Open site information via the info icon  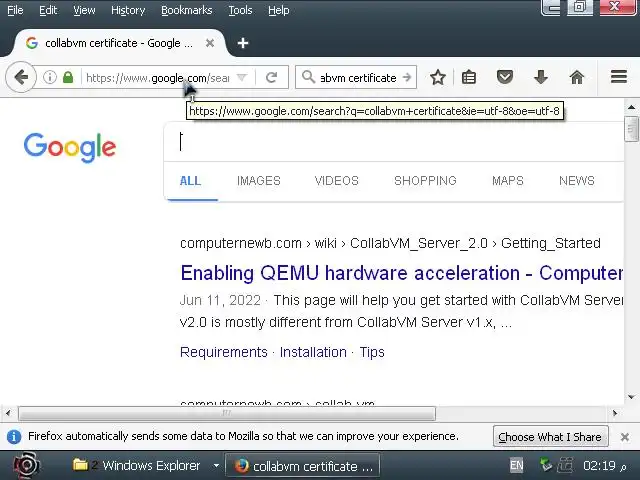(x=50, y=77)
